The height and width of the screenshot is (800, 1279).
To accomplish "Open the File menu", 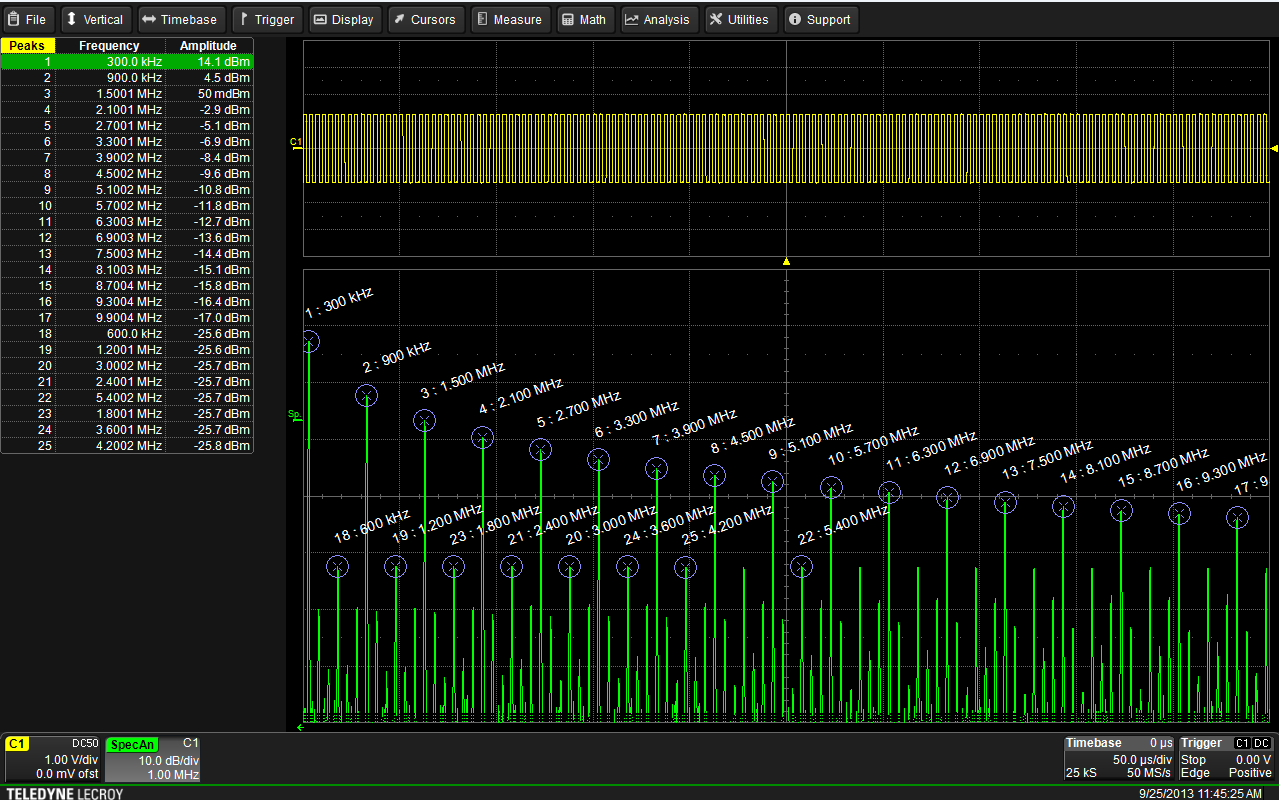I will (x=28, y=19).
